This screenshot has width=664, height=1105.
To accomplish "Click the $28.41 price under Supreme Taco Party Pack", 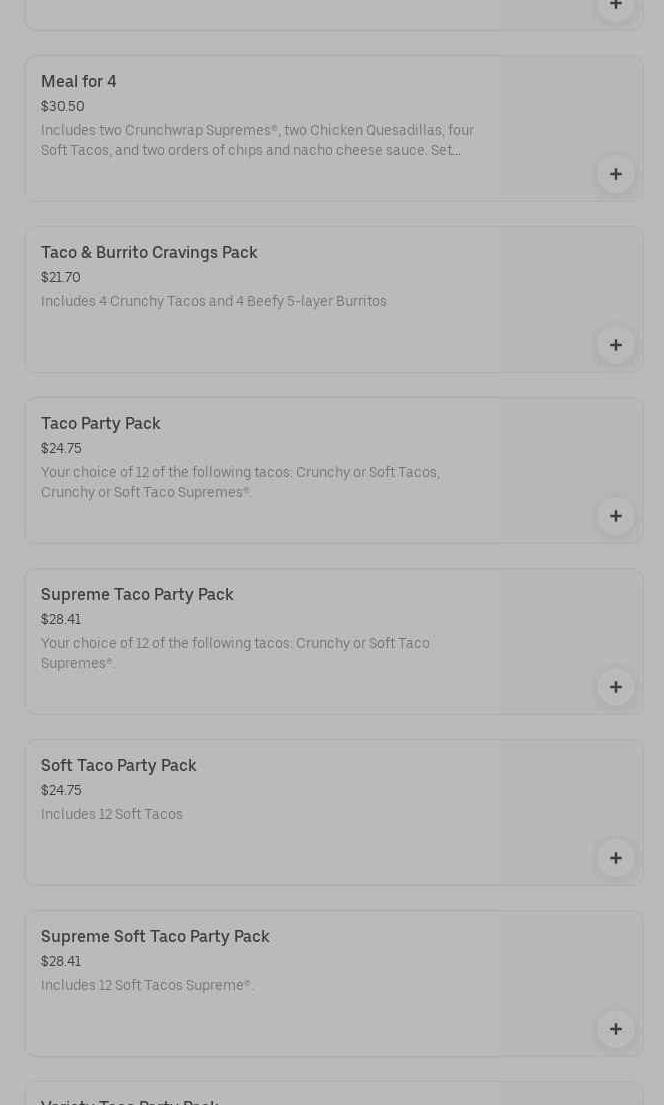I will (x=61, y=620).
